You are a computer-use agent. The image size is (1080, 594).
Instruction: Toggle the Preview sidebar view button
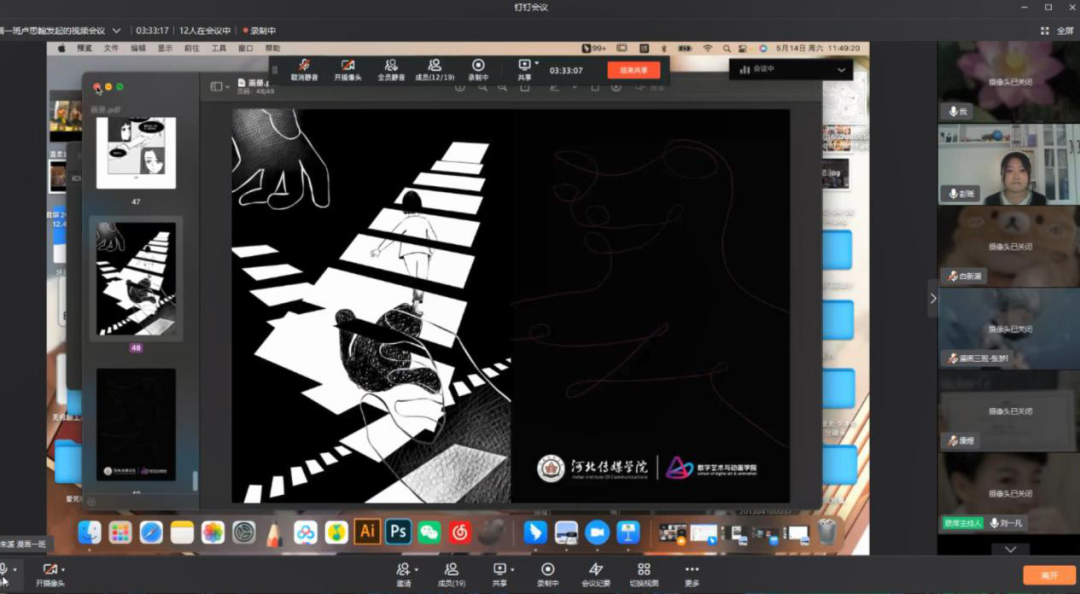(x=216, y=86)
